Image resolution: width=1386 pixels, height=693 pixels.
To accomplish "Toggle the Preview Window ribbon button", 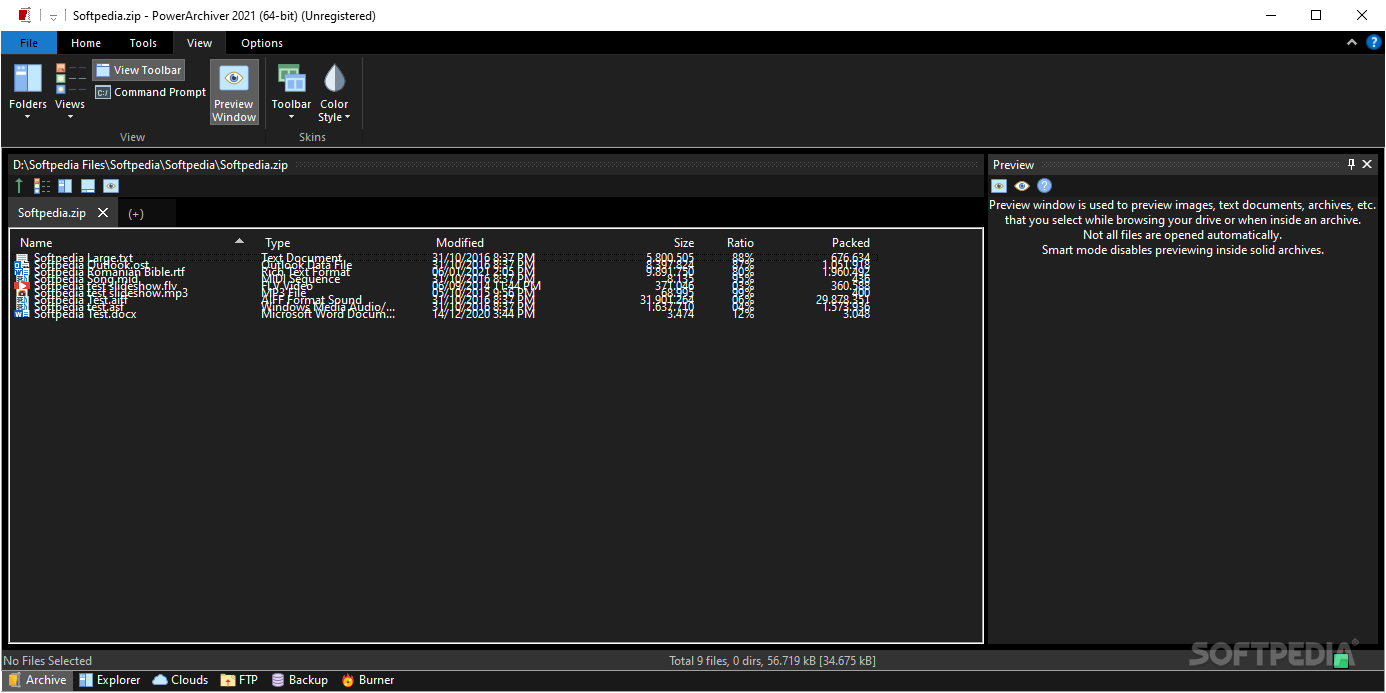I will coord(234,92).
